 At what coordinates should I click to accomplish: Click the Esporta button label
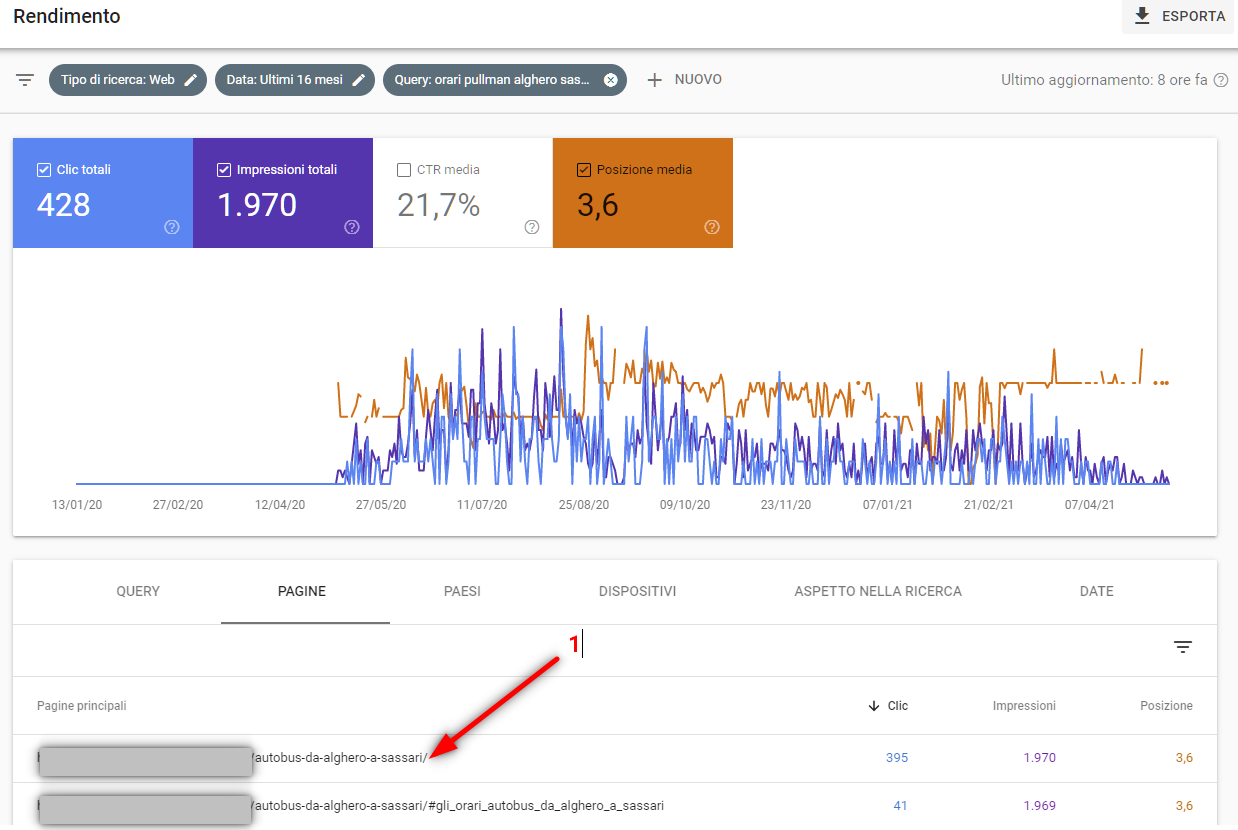point(1193,17)
